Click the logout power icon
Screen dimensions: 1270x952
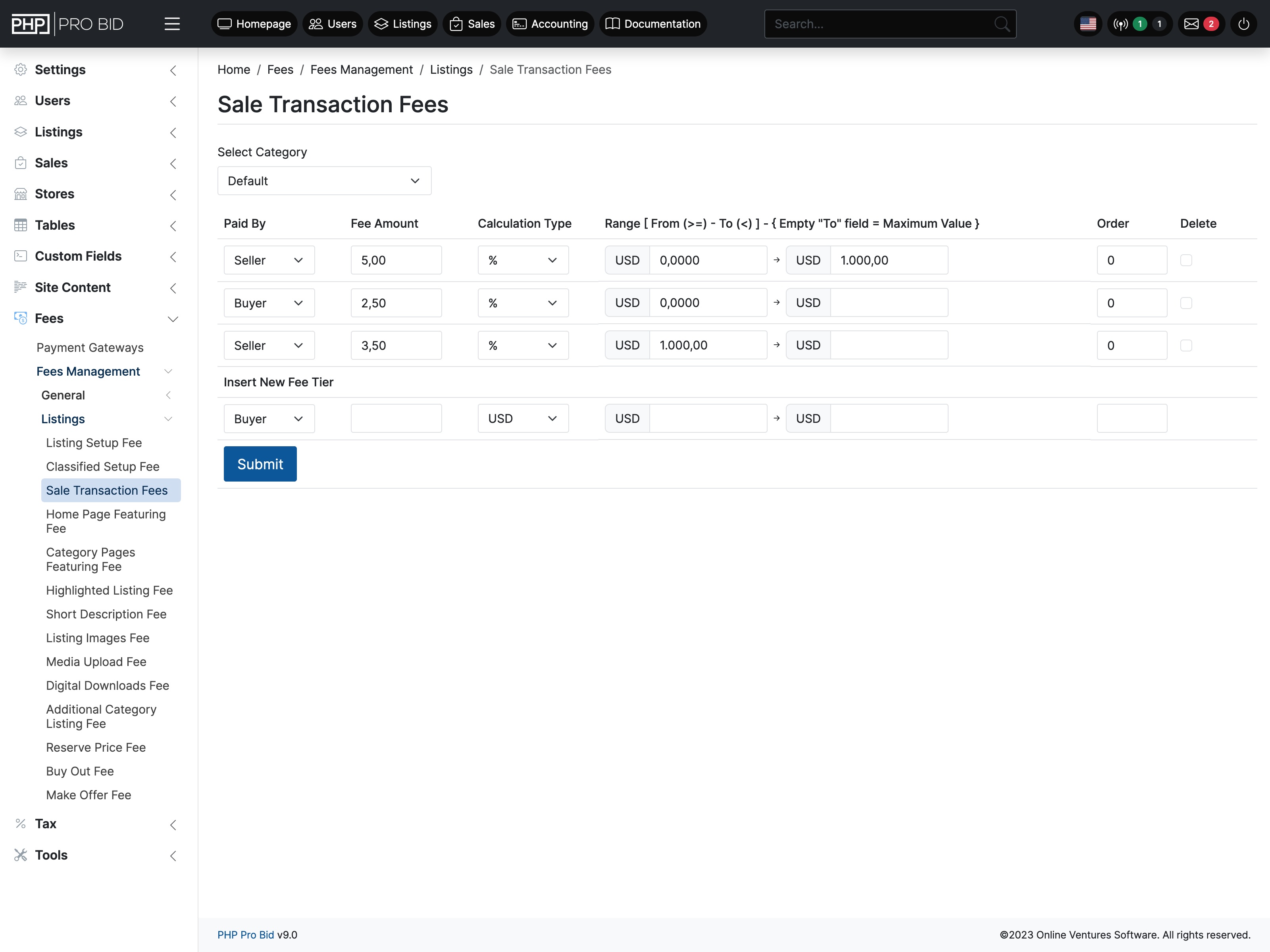1244,23
